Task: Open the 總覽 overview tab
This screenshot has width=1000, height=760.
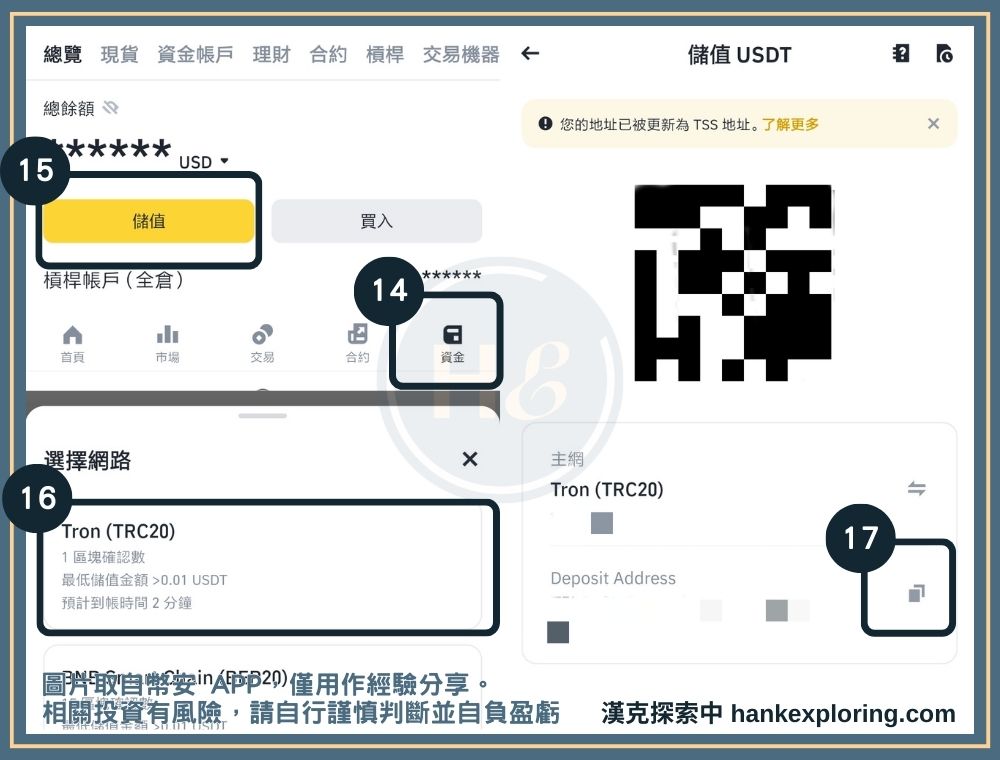Action: [x=62, y=55]
